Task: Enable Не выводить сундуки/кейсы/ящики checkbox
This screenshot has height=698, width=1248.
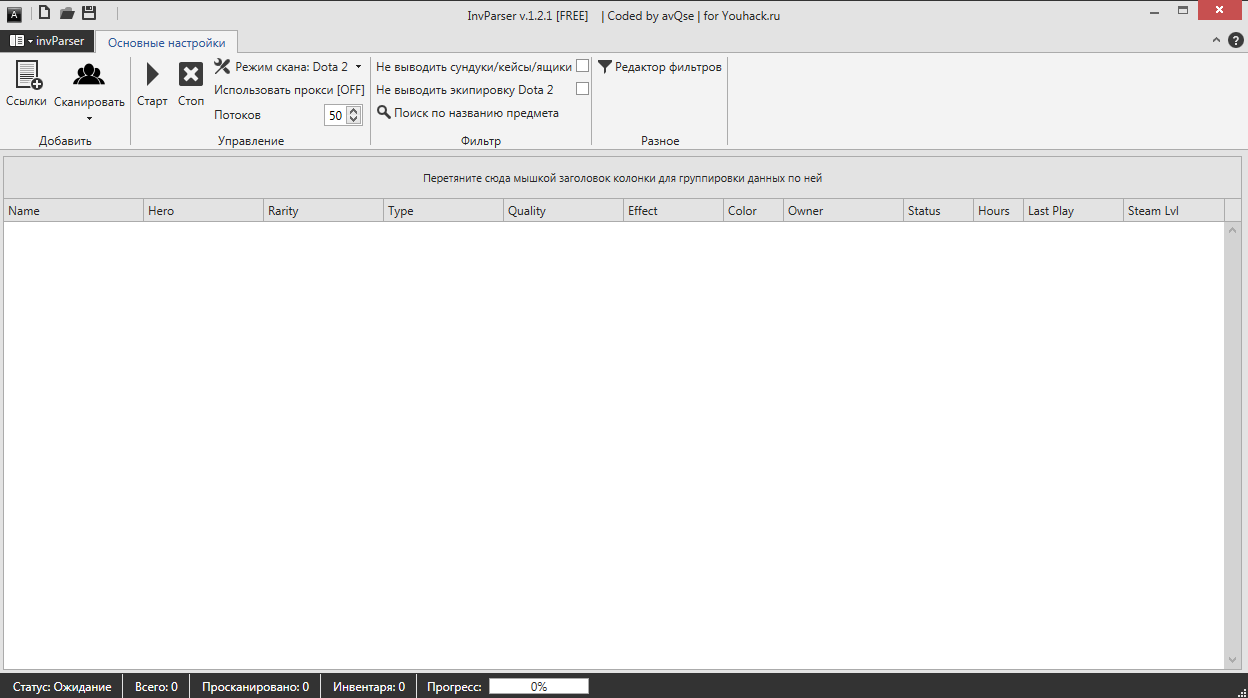Action: point(583,66)
